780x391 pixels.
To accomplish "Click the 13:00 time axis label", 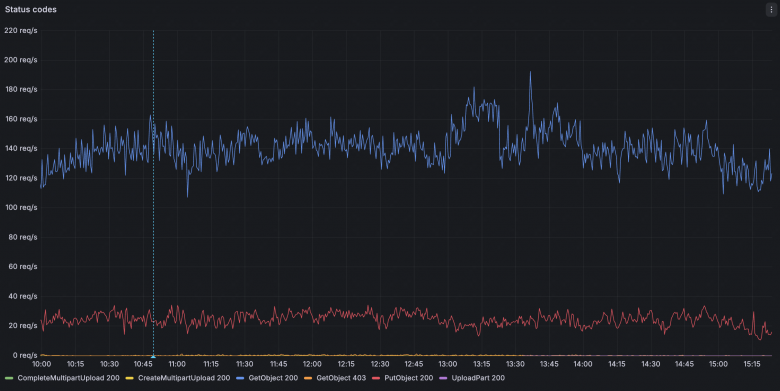I will coord(448,364).
